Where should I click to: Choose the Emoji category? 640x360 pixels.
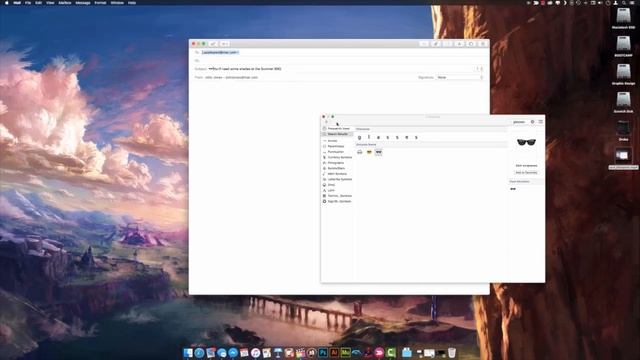tap(337, 185)
